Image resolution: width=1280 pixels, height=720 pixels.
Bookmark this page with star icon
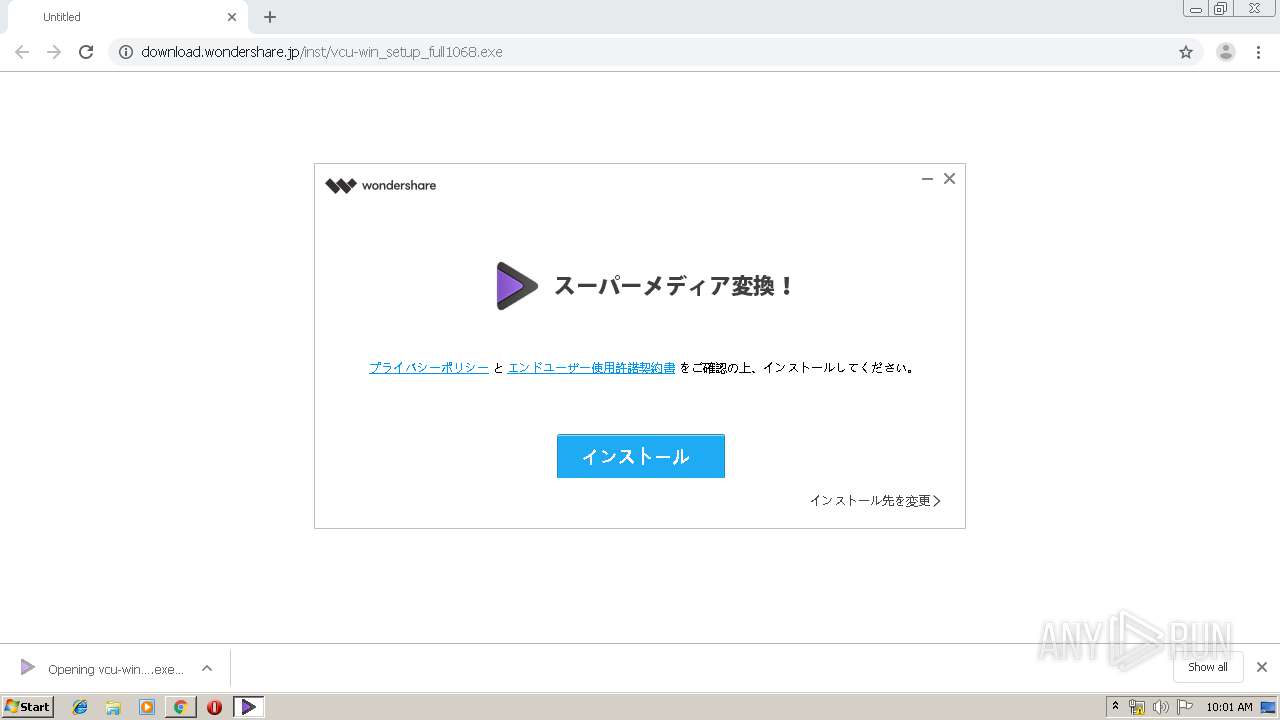[x=1186, y=52]
